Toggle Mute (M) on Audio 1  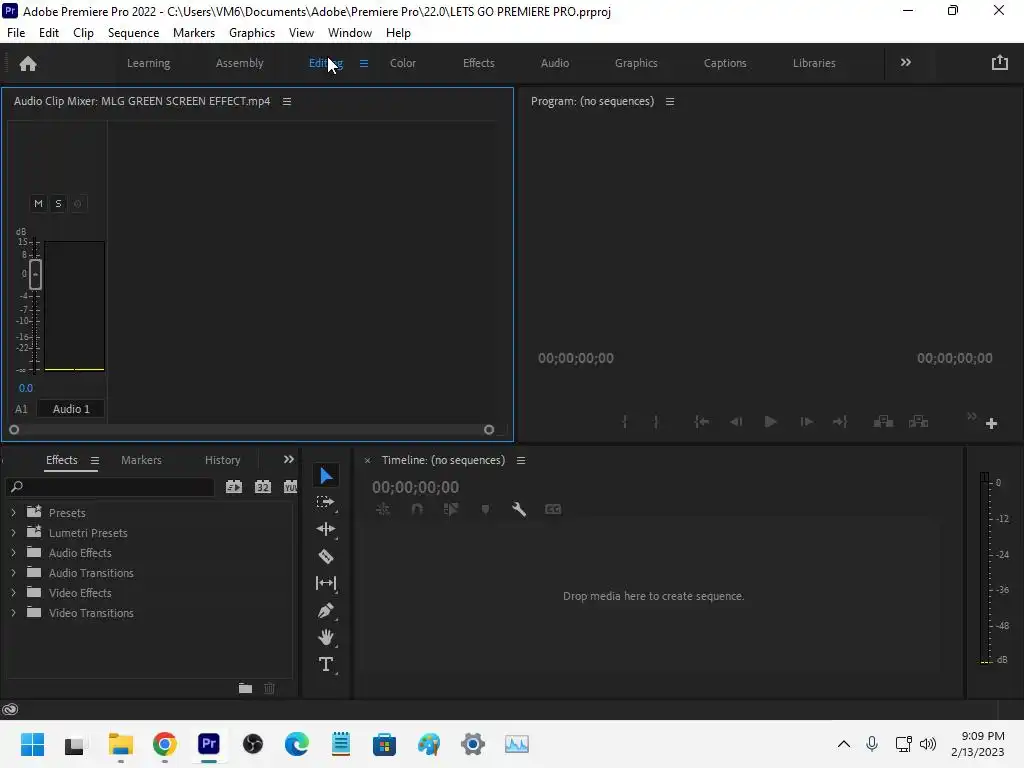39,204
